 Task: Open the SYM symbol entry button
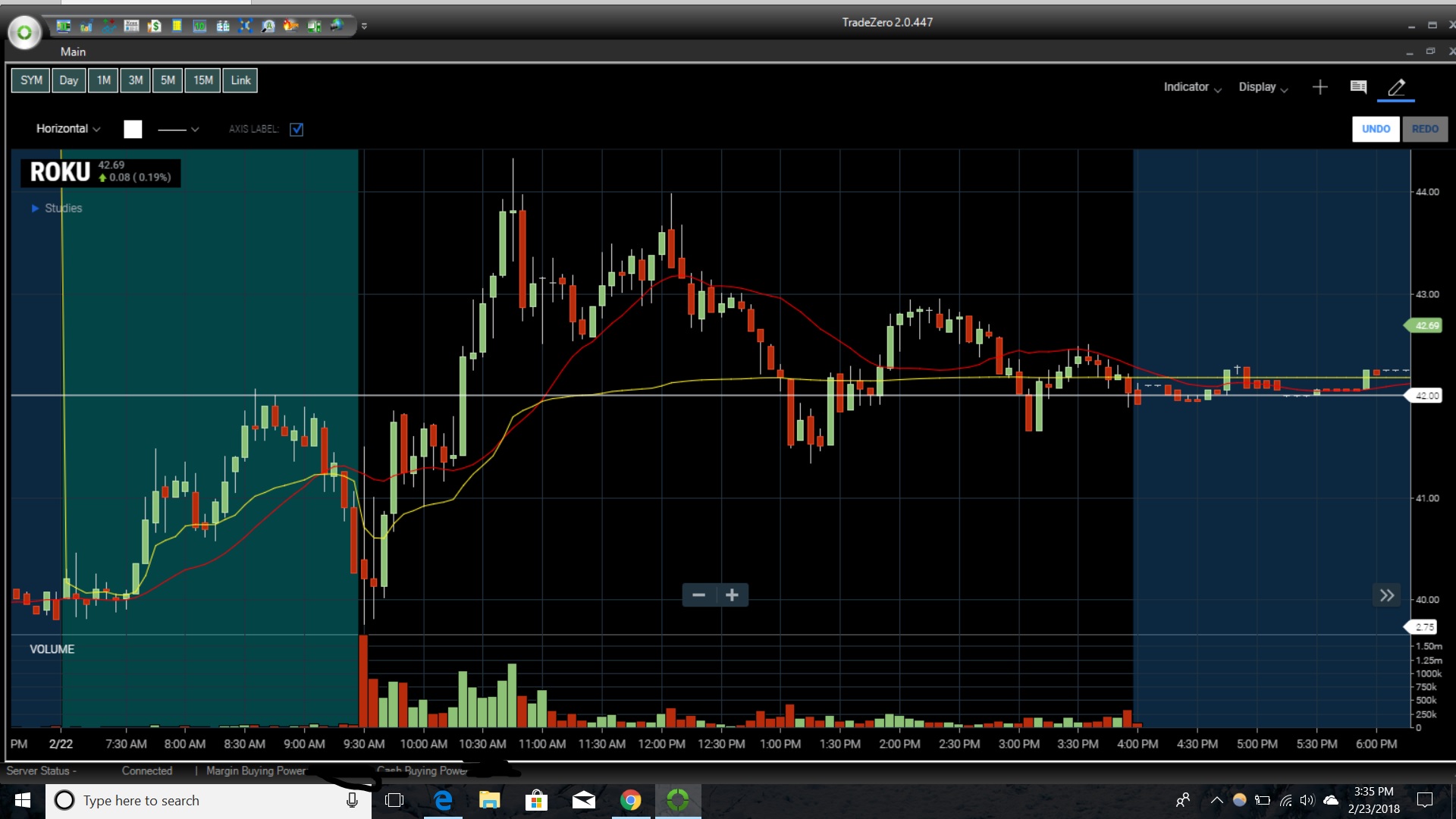pyautogui.click(x=31, y=80)
